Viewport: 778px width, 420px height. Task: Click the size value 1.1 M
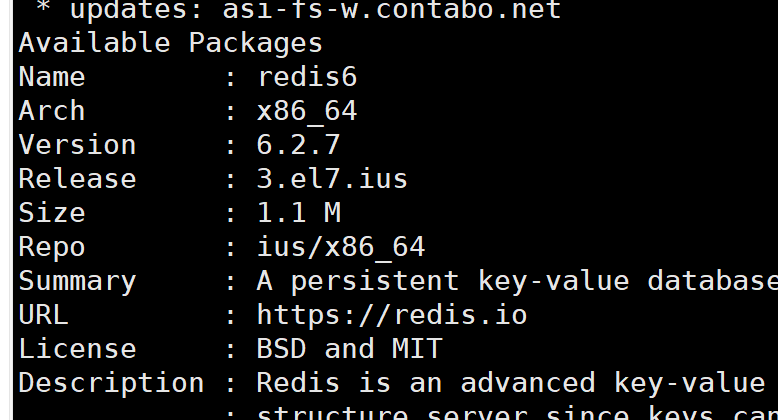pyautogui.click(x=298, y=213)
